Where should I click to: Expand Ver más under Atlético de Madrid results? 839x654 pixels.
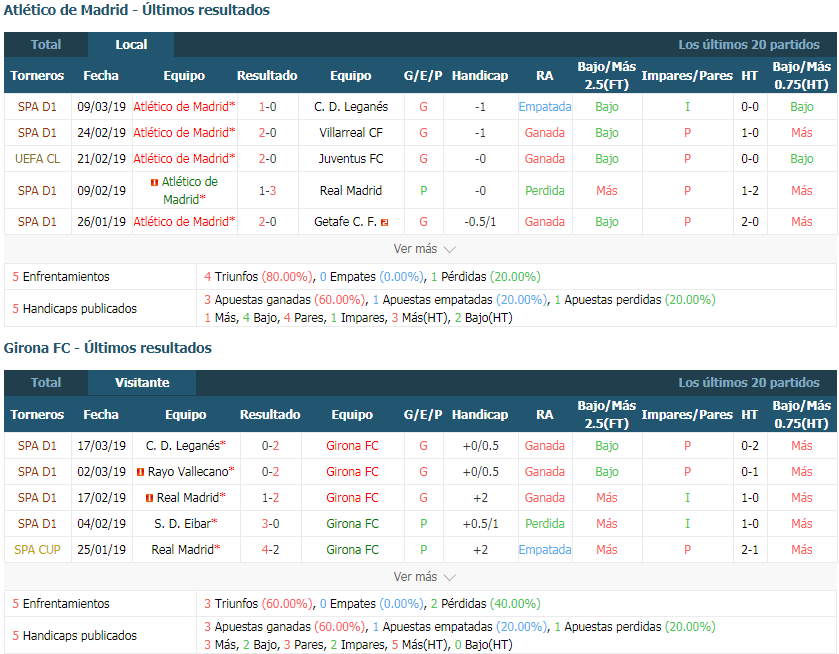tap(424, 249)
